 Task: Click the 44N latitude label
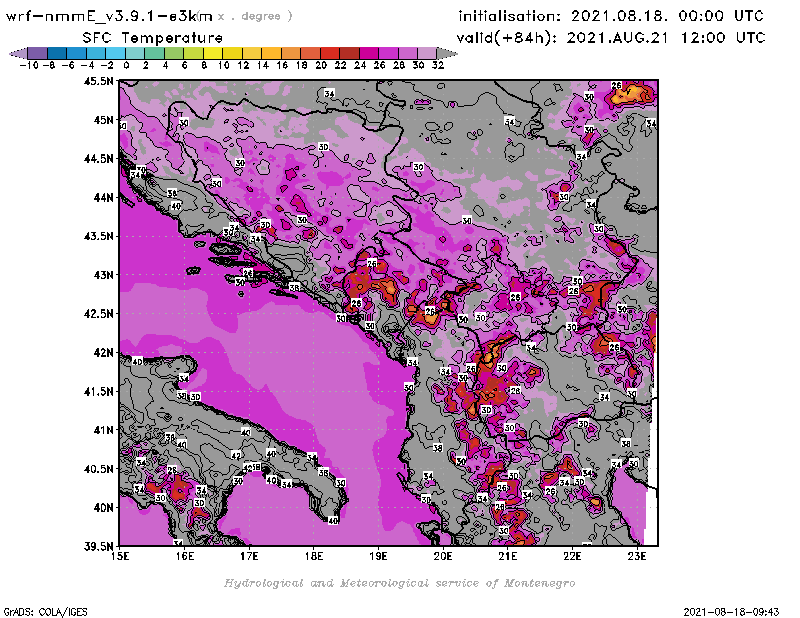pyautogui.click(x=103, y=197)
